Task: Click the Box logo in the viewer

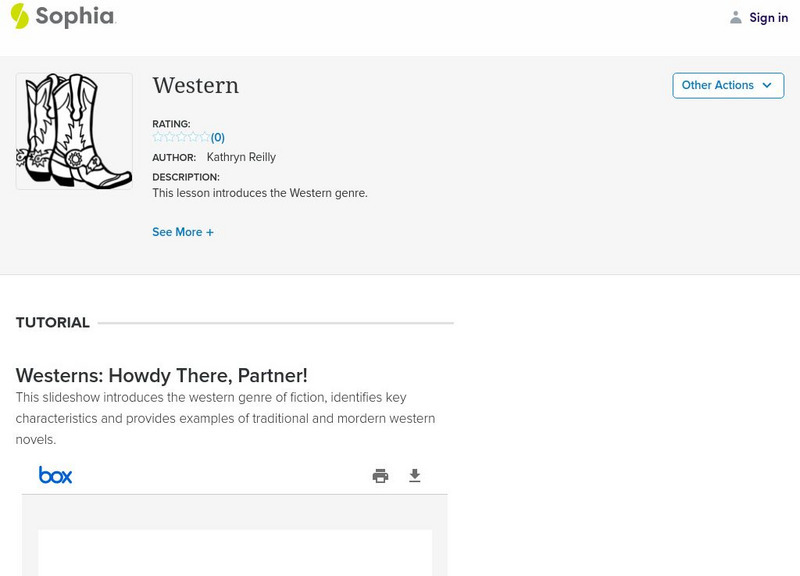Action: tap(55, 475)
